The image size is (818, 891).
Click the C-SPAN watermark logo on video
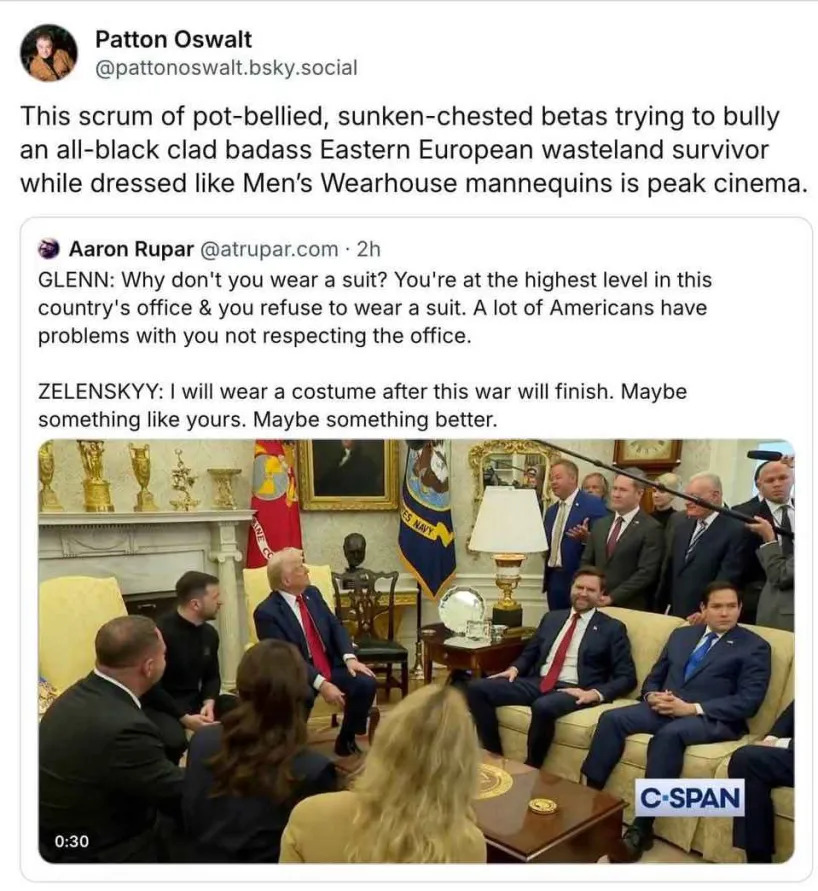690,798
